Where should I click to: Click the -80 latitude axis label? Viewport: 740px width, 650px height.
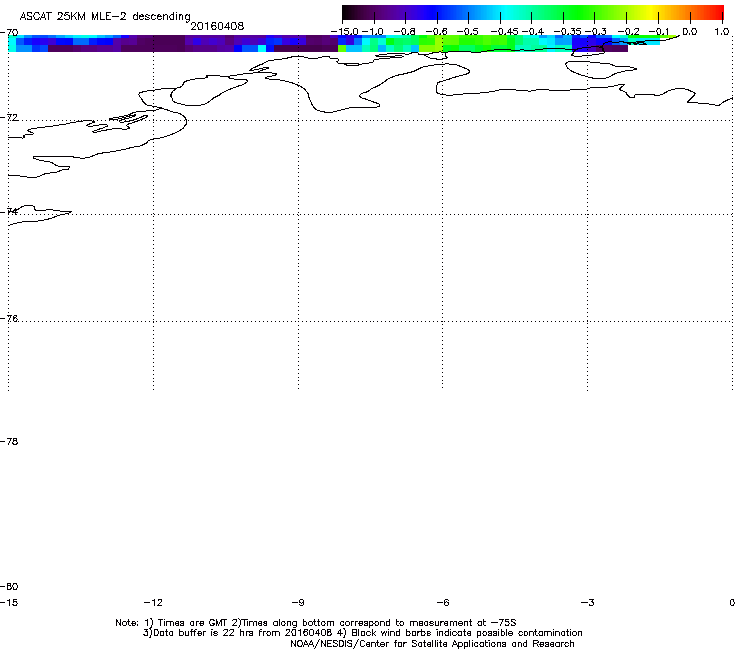(9, 587)
